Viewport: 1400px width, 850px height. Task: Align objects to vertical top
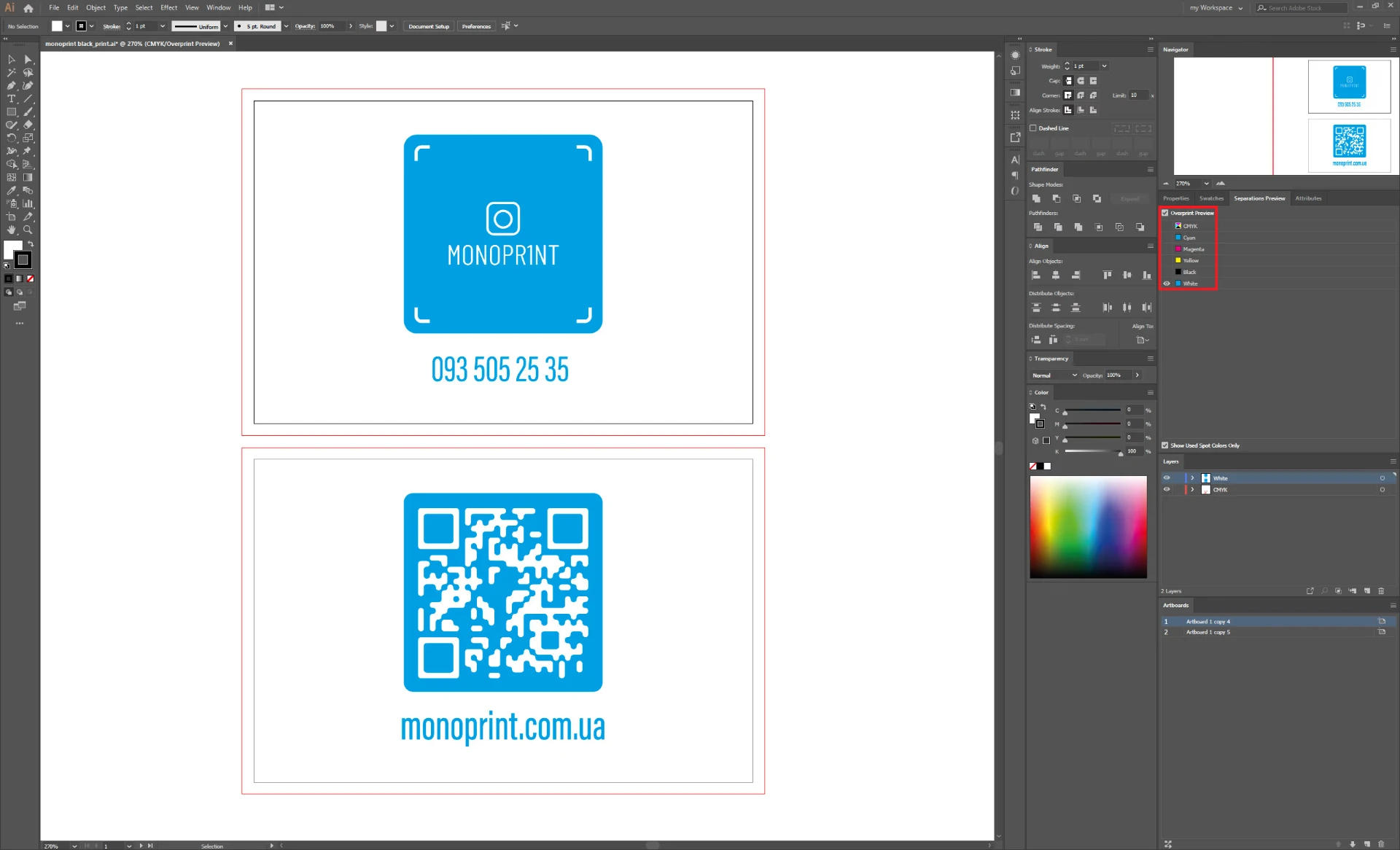(1107, 276)
